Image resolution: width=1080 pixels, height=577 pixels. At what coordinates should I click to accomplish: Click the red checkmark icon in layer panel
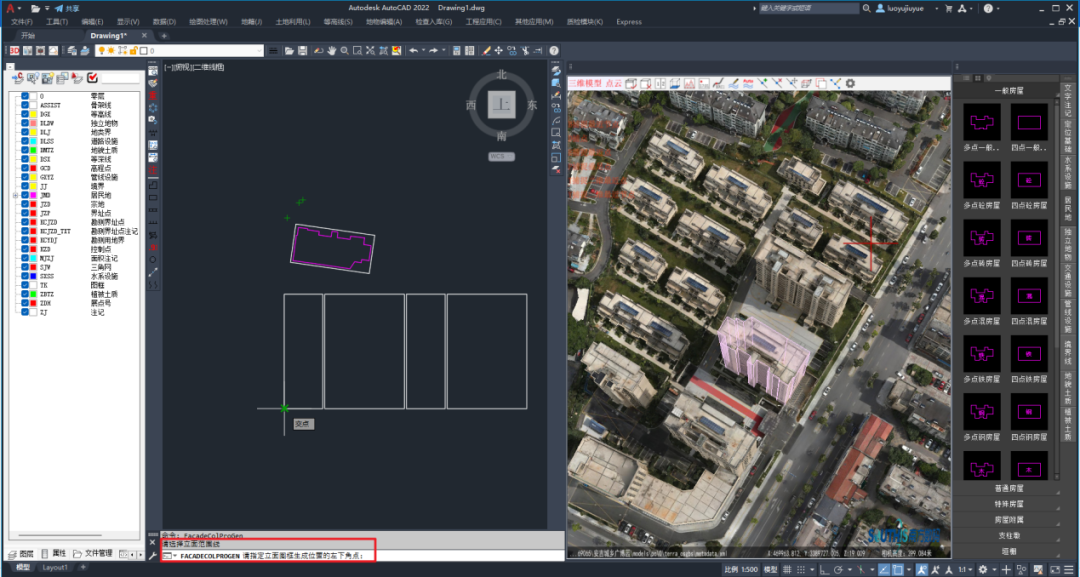point(92,77)
